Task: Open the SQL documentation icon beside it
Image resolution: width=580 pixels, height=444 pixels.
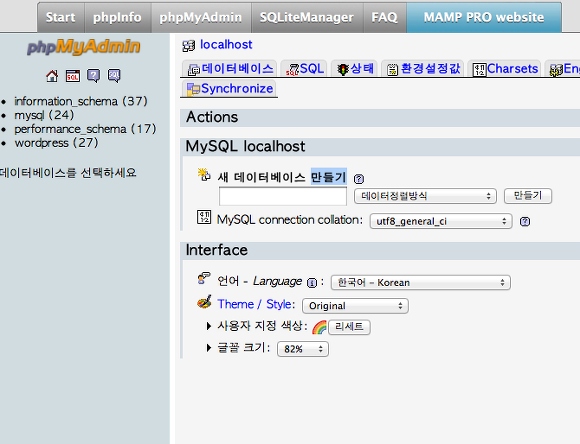Action: pyautogui.click(x=114, y=76)
